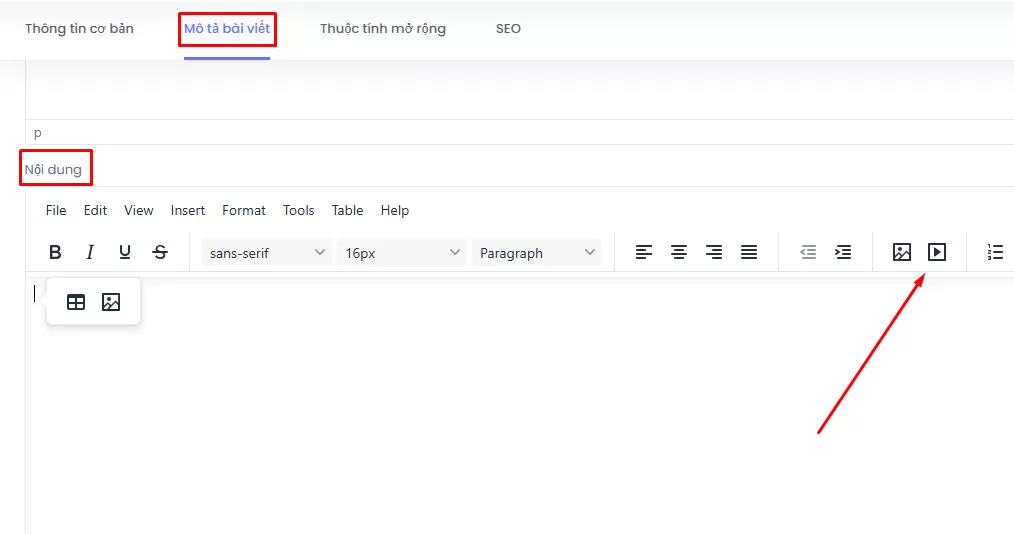
Task: Switch to the SEO tab
Action: point(508,29)
